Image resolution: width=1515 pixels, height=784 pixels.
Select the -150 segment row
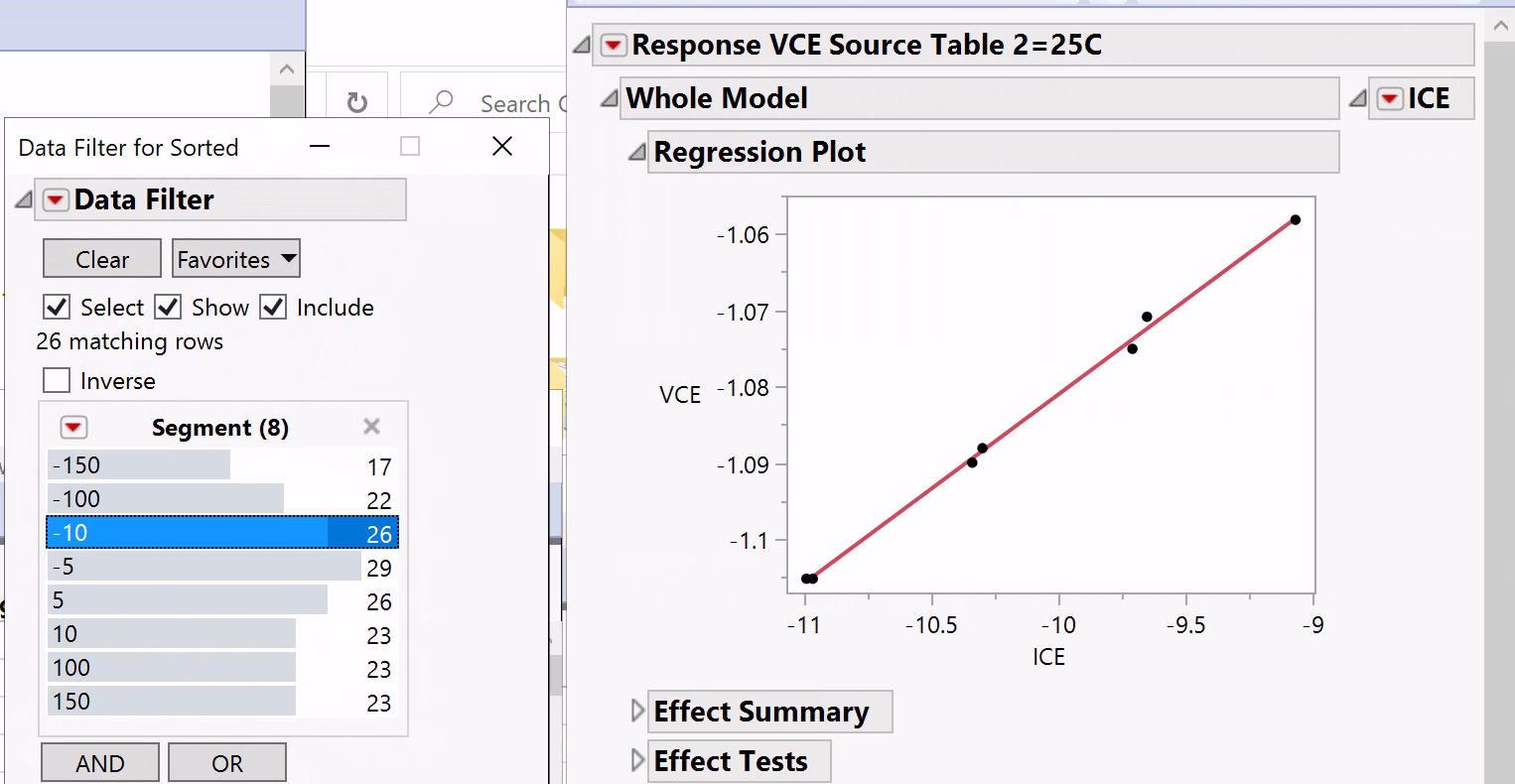click(139, 465)
